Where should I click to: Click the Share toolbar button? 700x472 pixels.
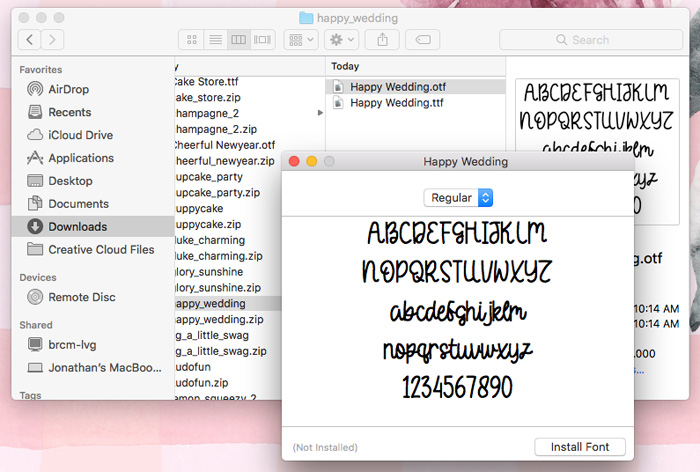(382, 40)
